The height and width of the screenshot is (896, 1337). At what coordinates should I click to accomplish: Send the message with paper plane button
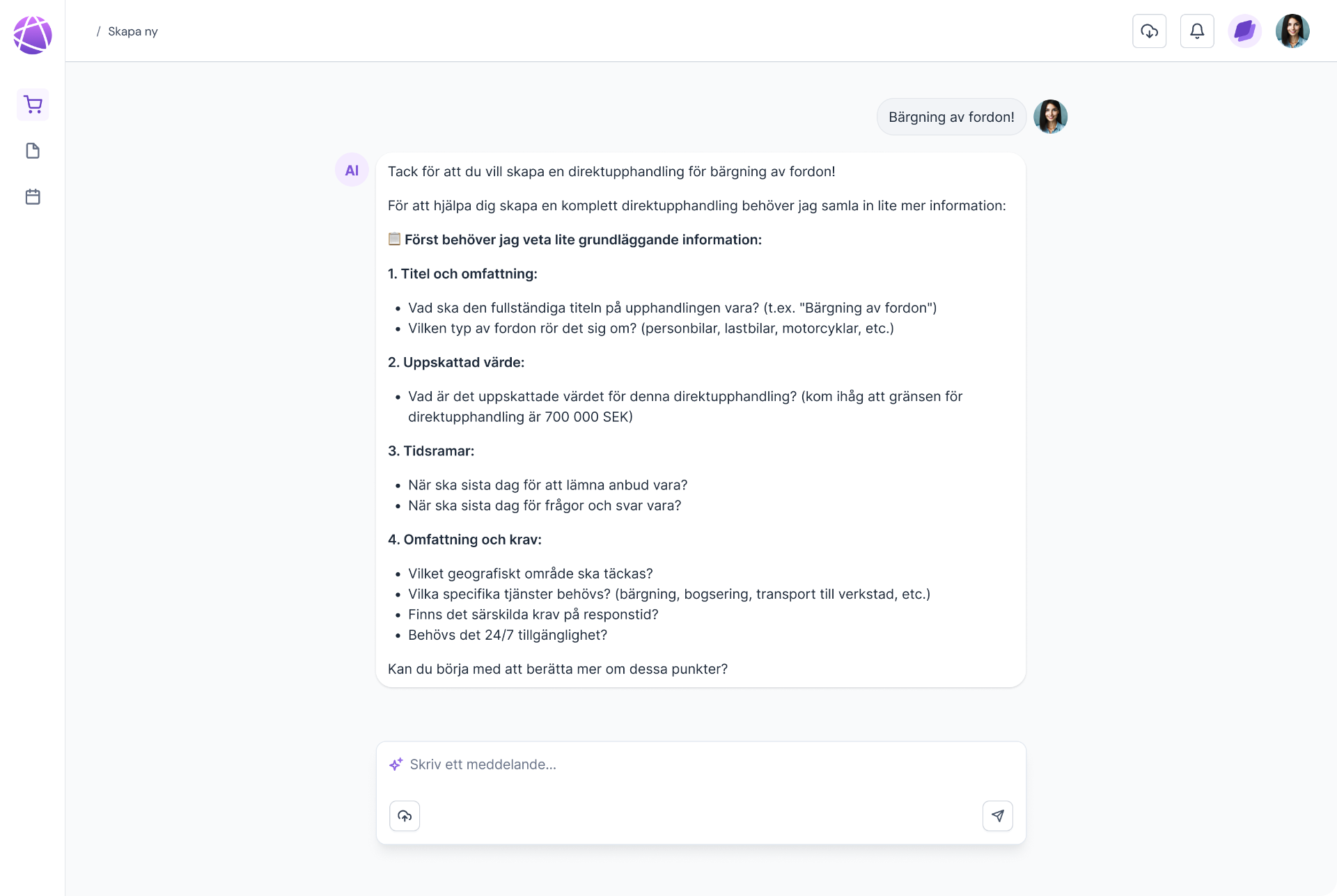[997, 816]
